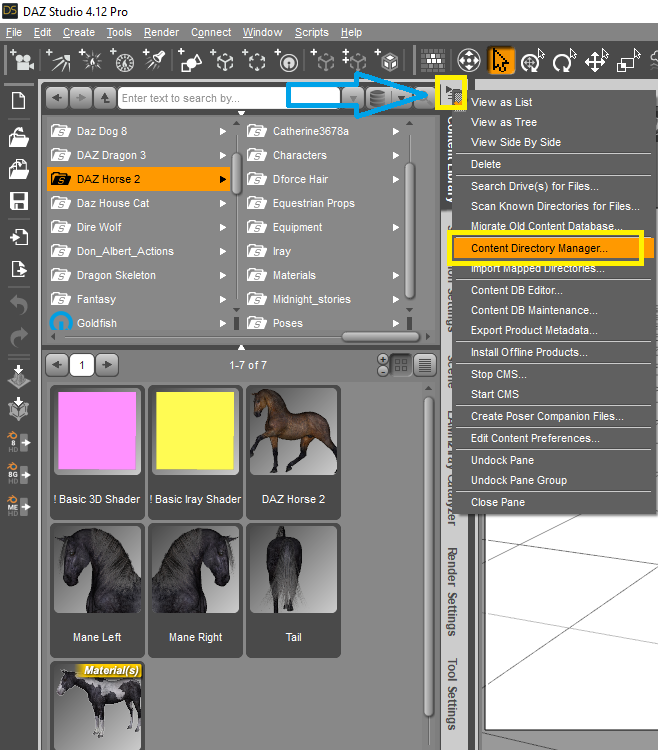Viewport: 658px width, 750px height.
Task: Select the DAZ Horse 2 thumbnail
Action: 293,452
